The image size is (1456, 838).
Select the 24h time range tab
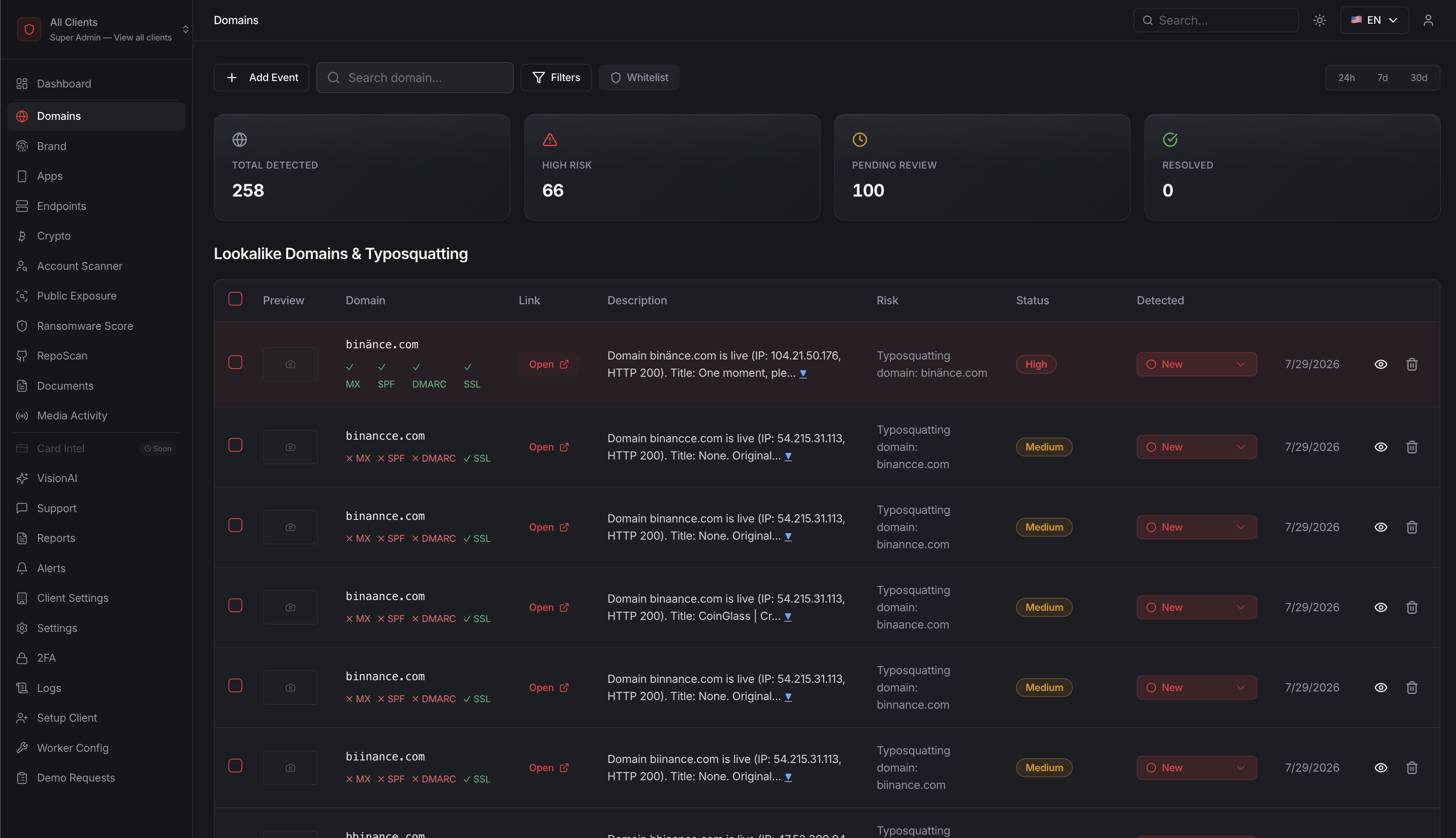1346,78
